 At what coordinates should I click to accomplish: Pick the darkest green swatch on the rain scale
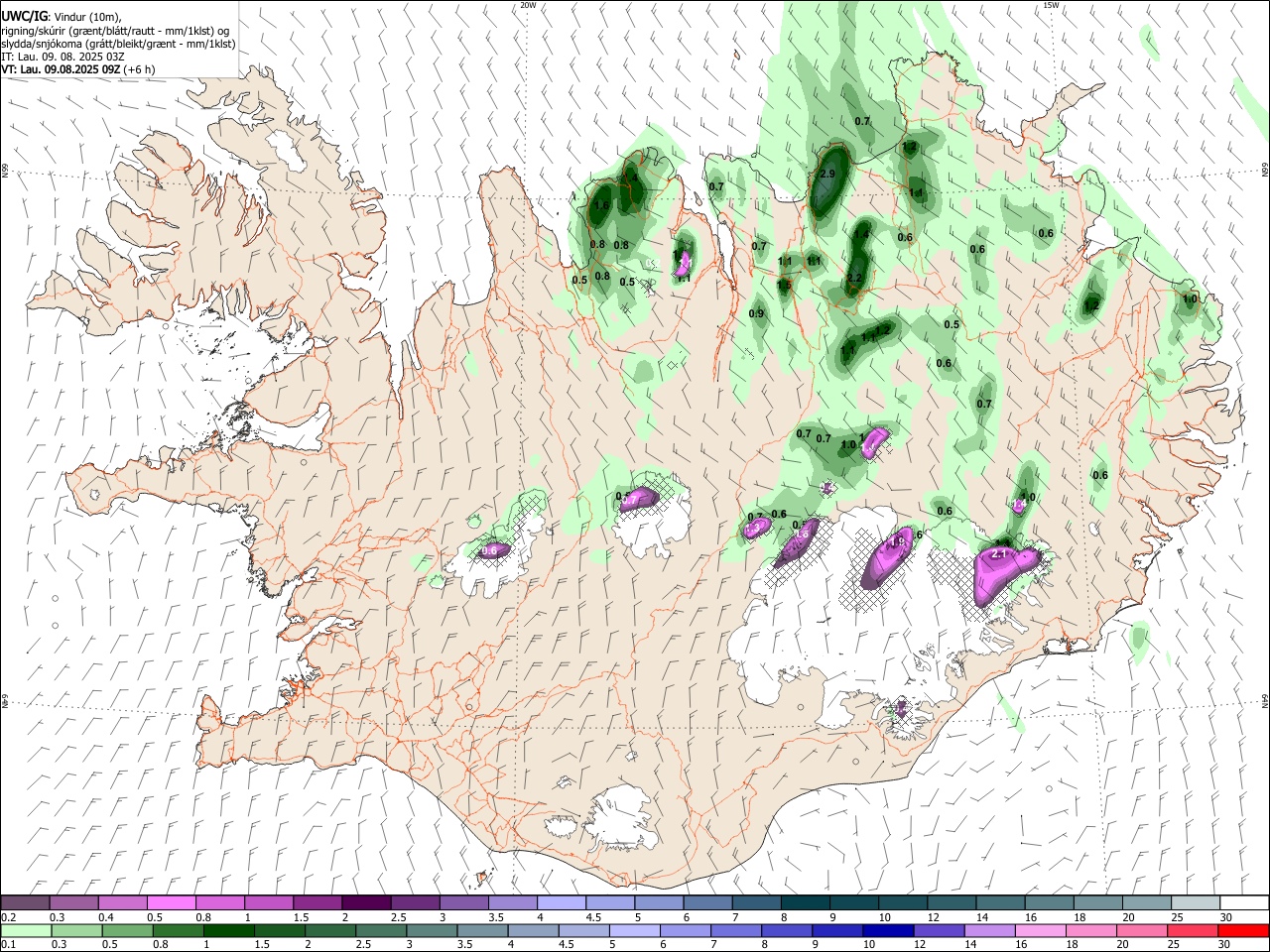(228, 931)
